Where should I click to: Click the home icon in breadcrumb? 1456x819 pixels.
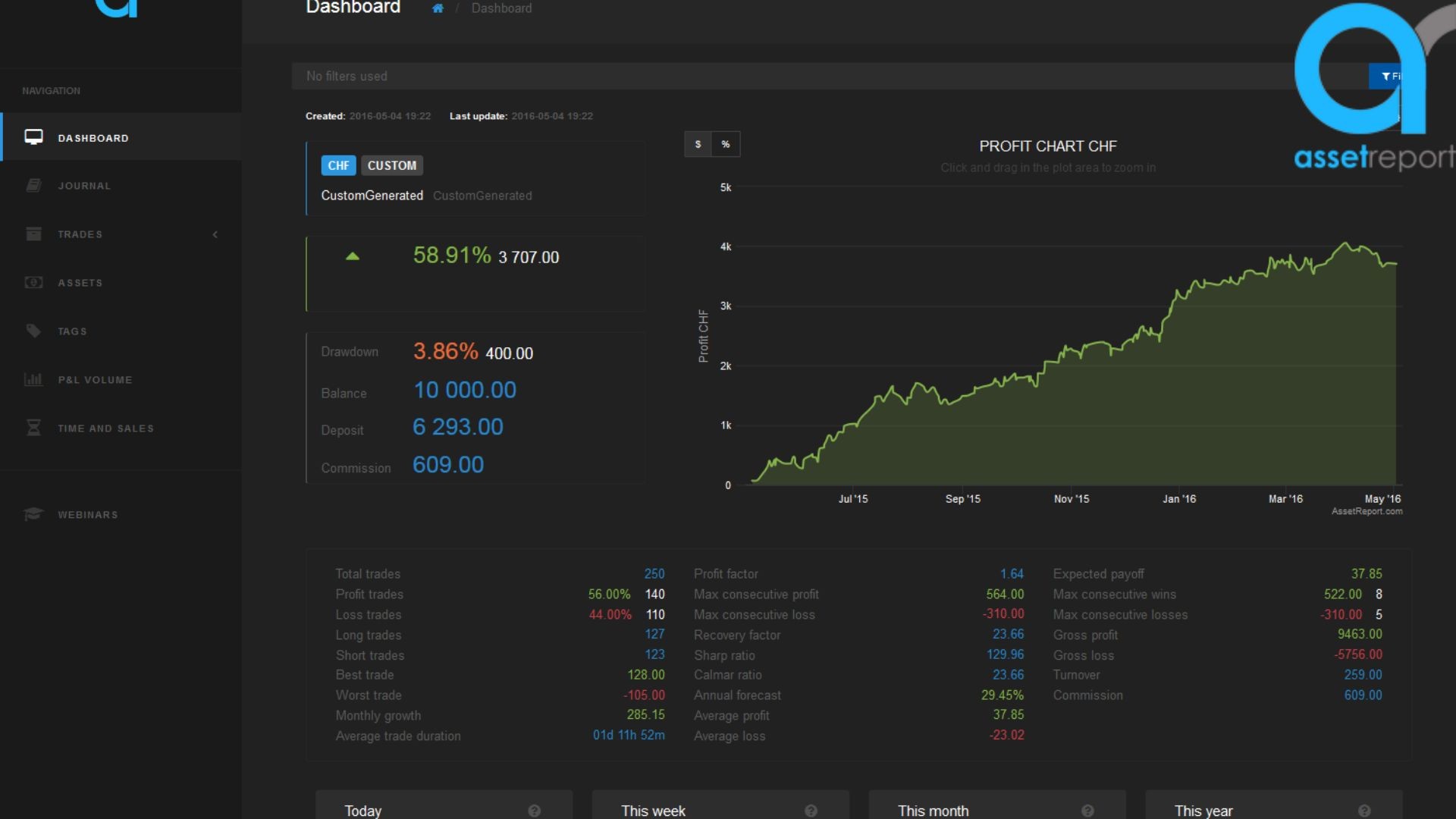pos(438,8)
